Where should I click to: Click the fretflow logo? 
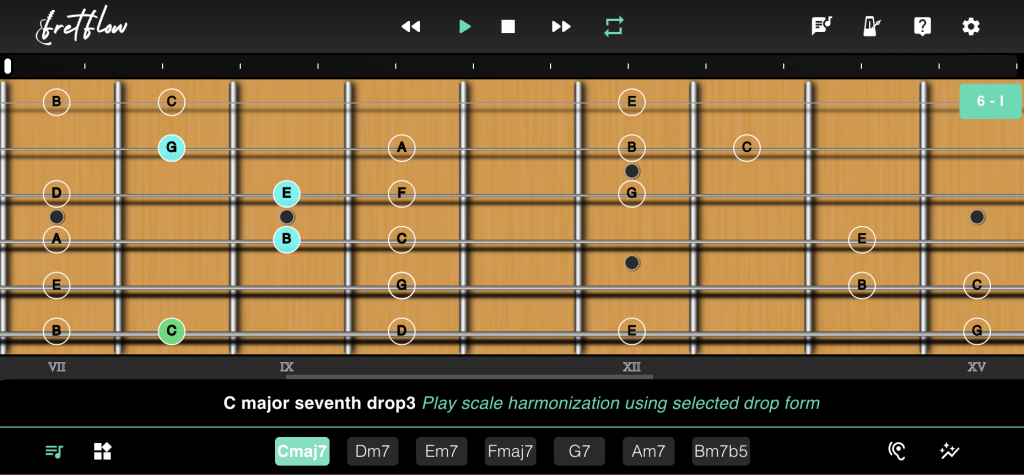click(x=82, y=27)
